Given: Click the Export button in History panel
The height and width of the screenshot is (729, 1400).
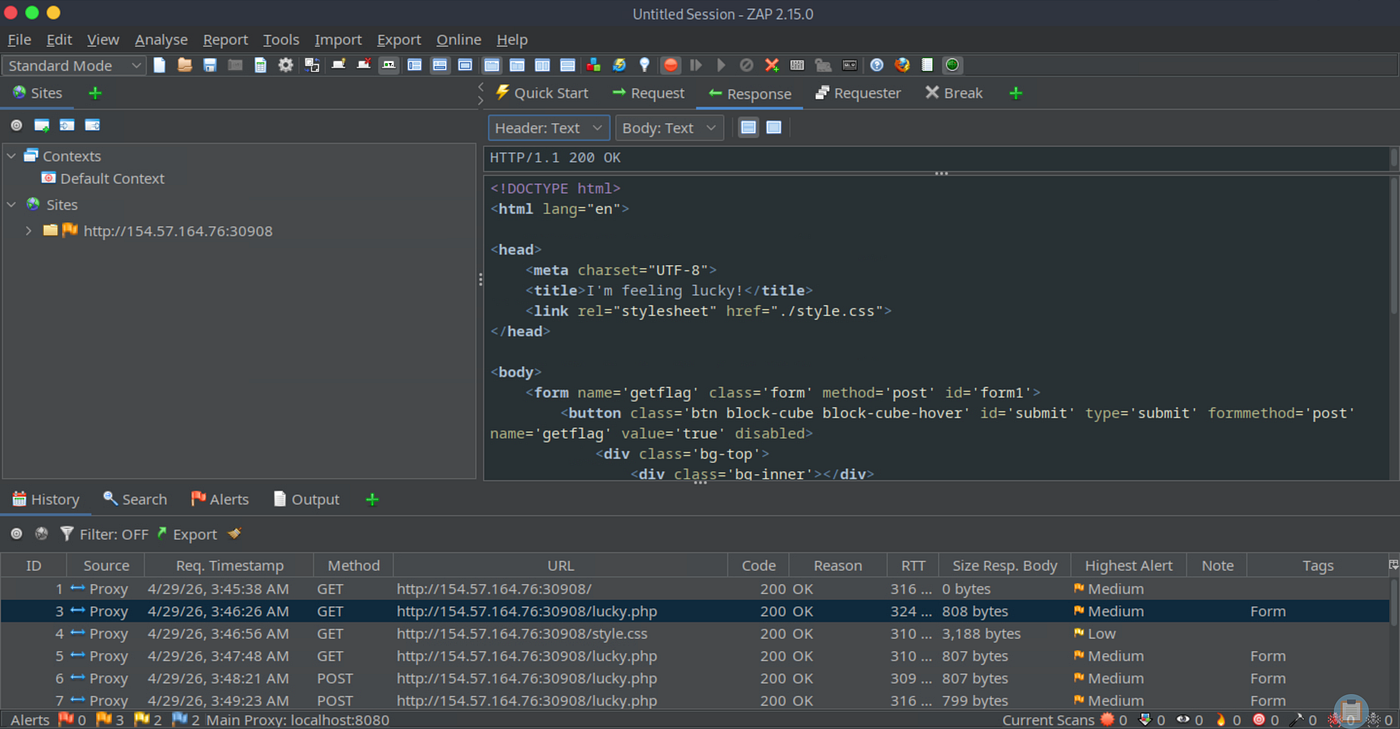Looking at the screenshot, I should pyautogui.click(x=186, y=534).
